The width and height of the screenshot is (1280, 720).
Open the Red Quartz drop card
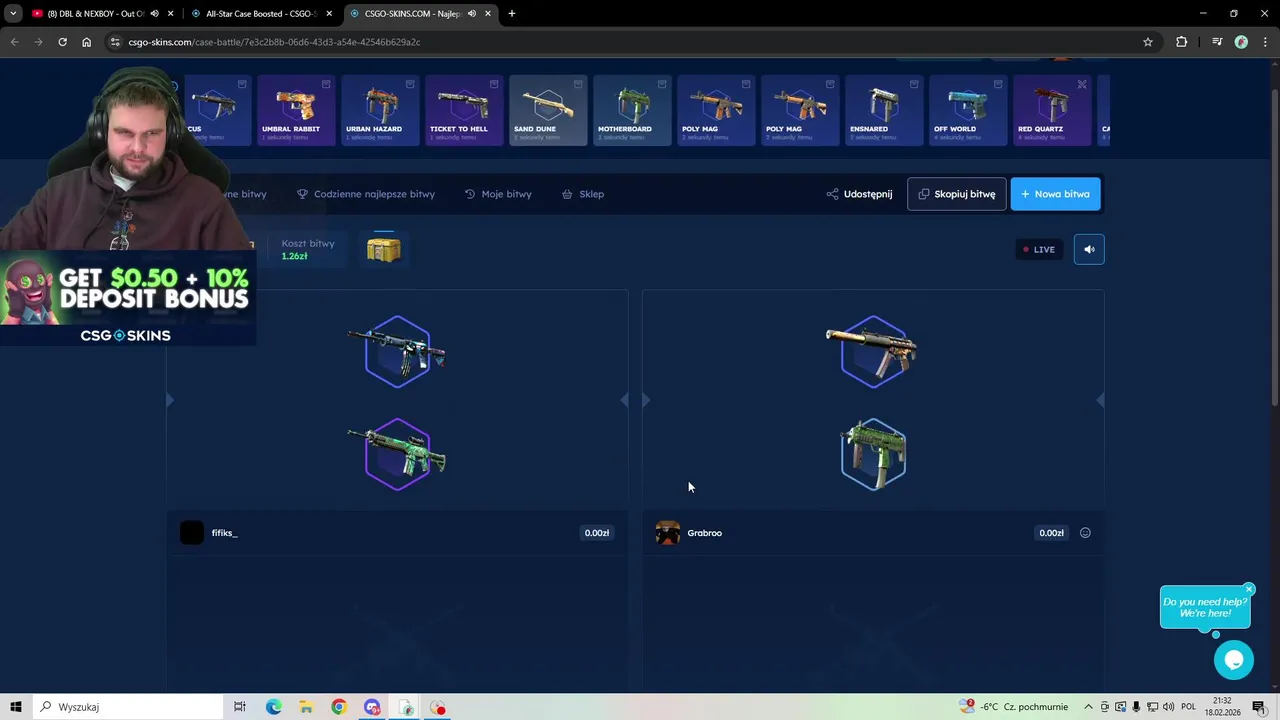pos(1052,110)
